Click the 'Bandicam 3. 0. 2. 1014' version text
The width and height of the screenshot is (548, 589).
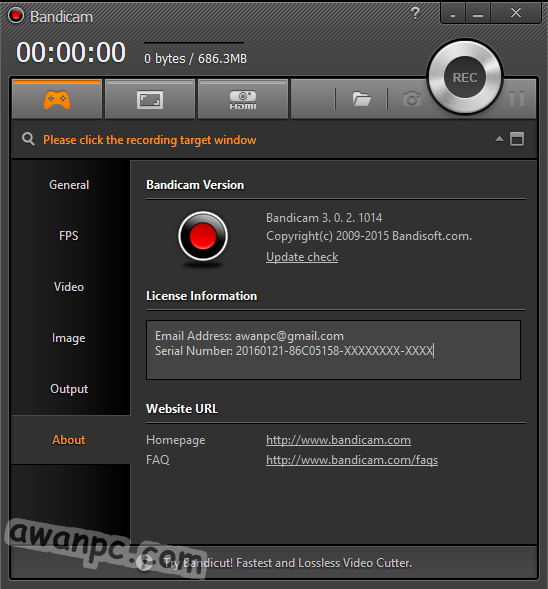point(324,217)
